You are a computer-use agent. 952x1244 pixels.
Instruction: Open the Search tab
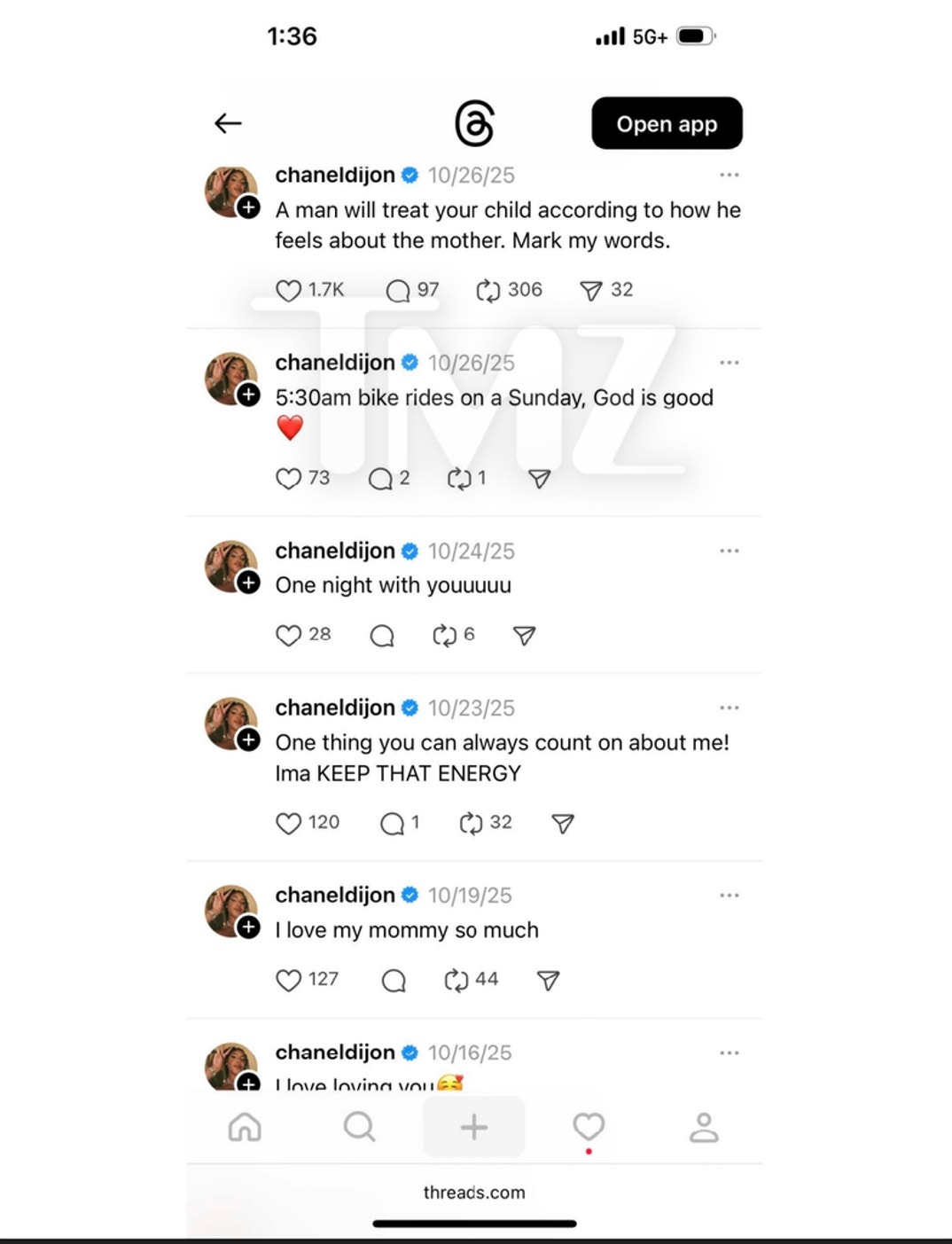(x=359, y=1127)
